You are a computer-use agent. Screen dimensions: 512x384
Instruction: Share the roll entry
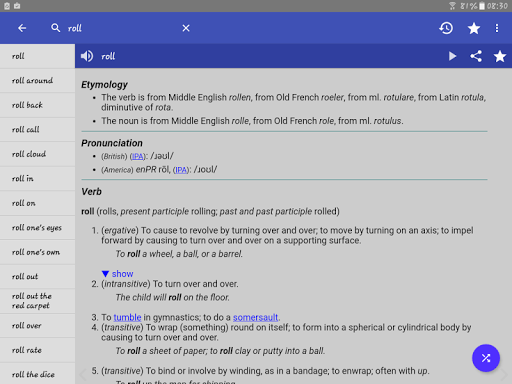(x=476, y=56)
